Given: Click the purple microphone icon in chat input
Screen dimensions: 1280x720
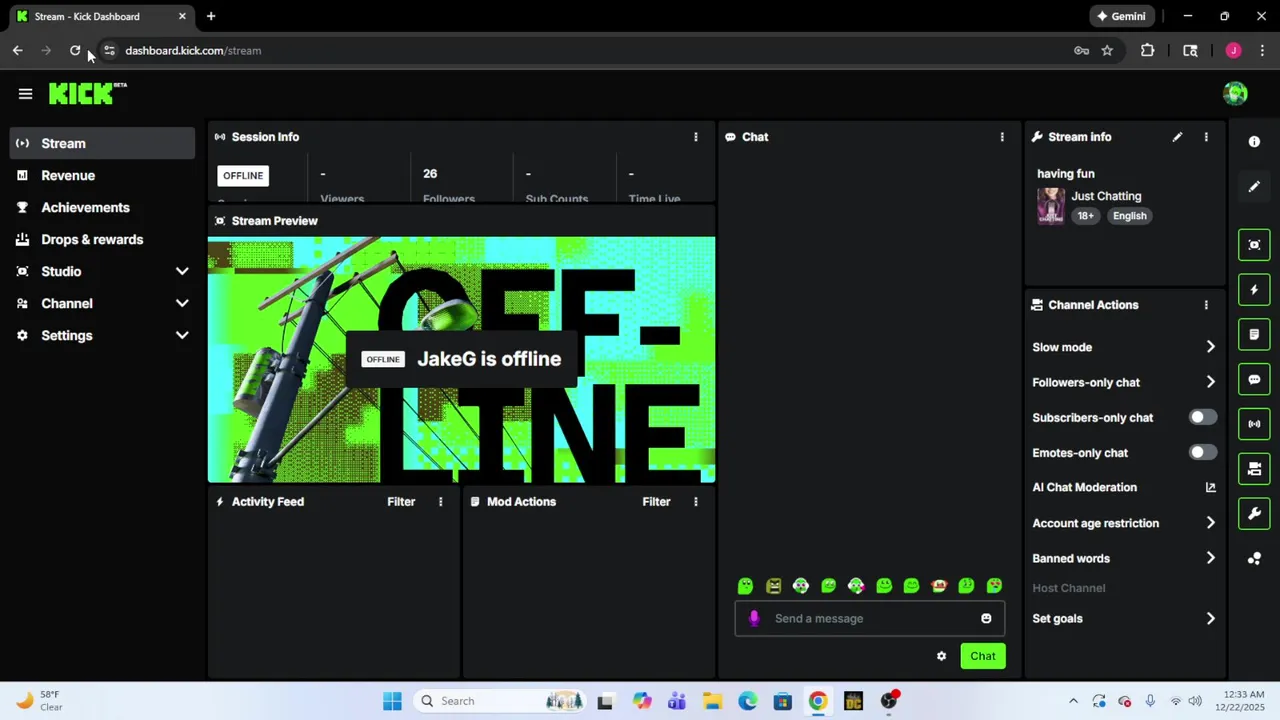Looking at the screenshot, I should point(754,618).
